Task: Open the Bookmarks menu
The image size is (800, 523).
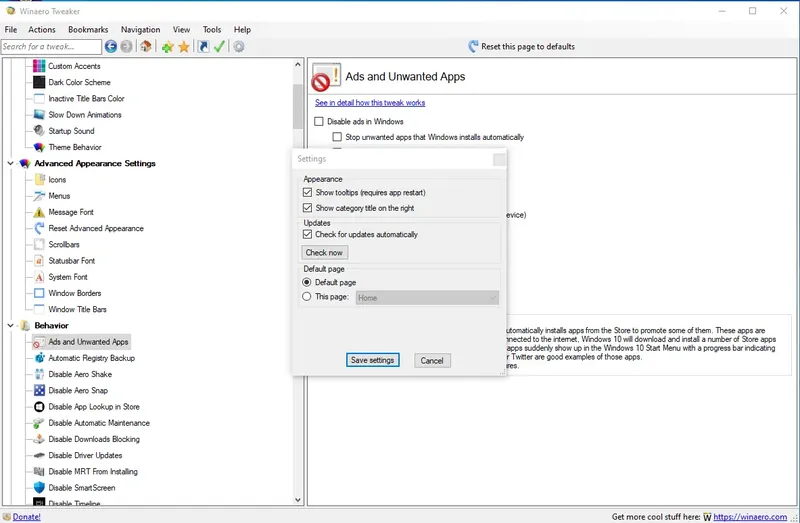Action: tap(88, 30)
